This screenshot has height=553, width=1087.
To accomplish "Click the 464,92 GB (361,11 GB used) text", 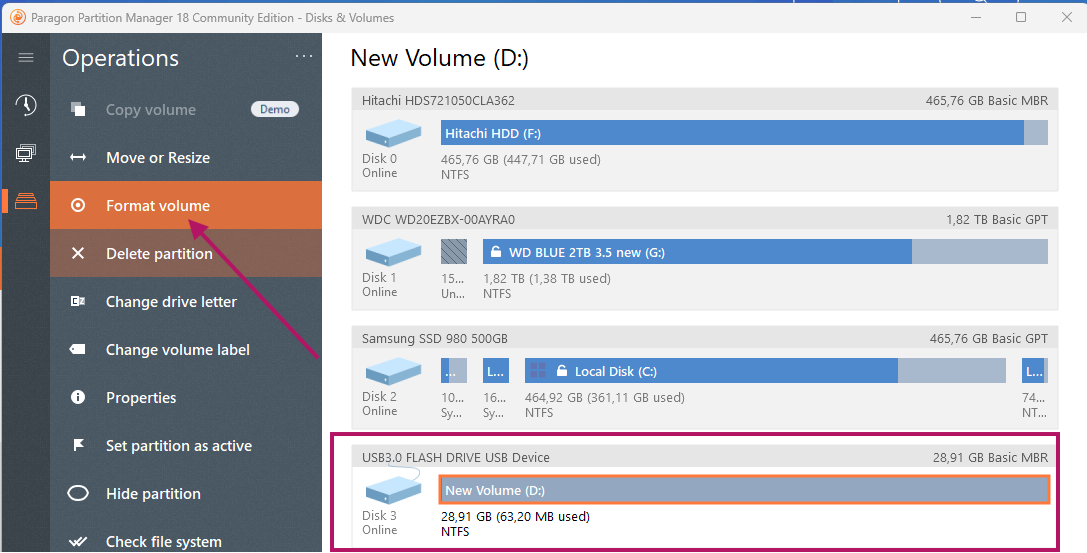I will click(x=605, y=398).
